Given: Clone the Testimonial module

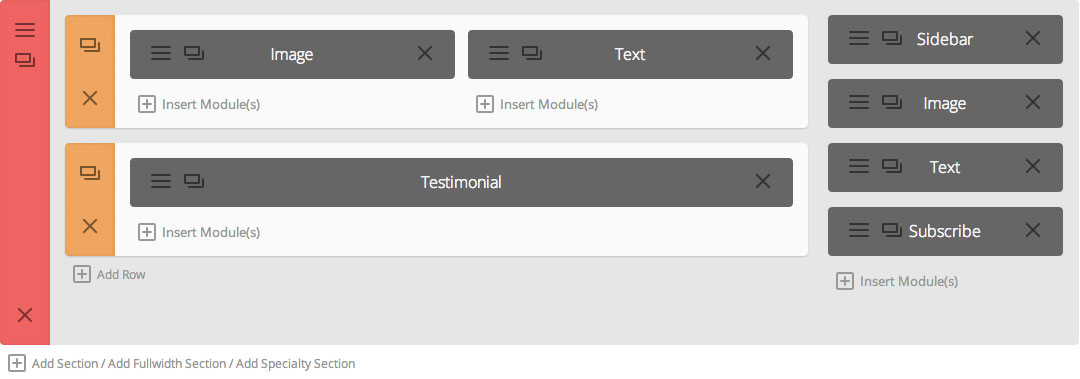Looking at the screenshot, I should pyautogui.click(x=194, y=181).
